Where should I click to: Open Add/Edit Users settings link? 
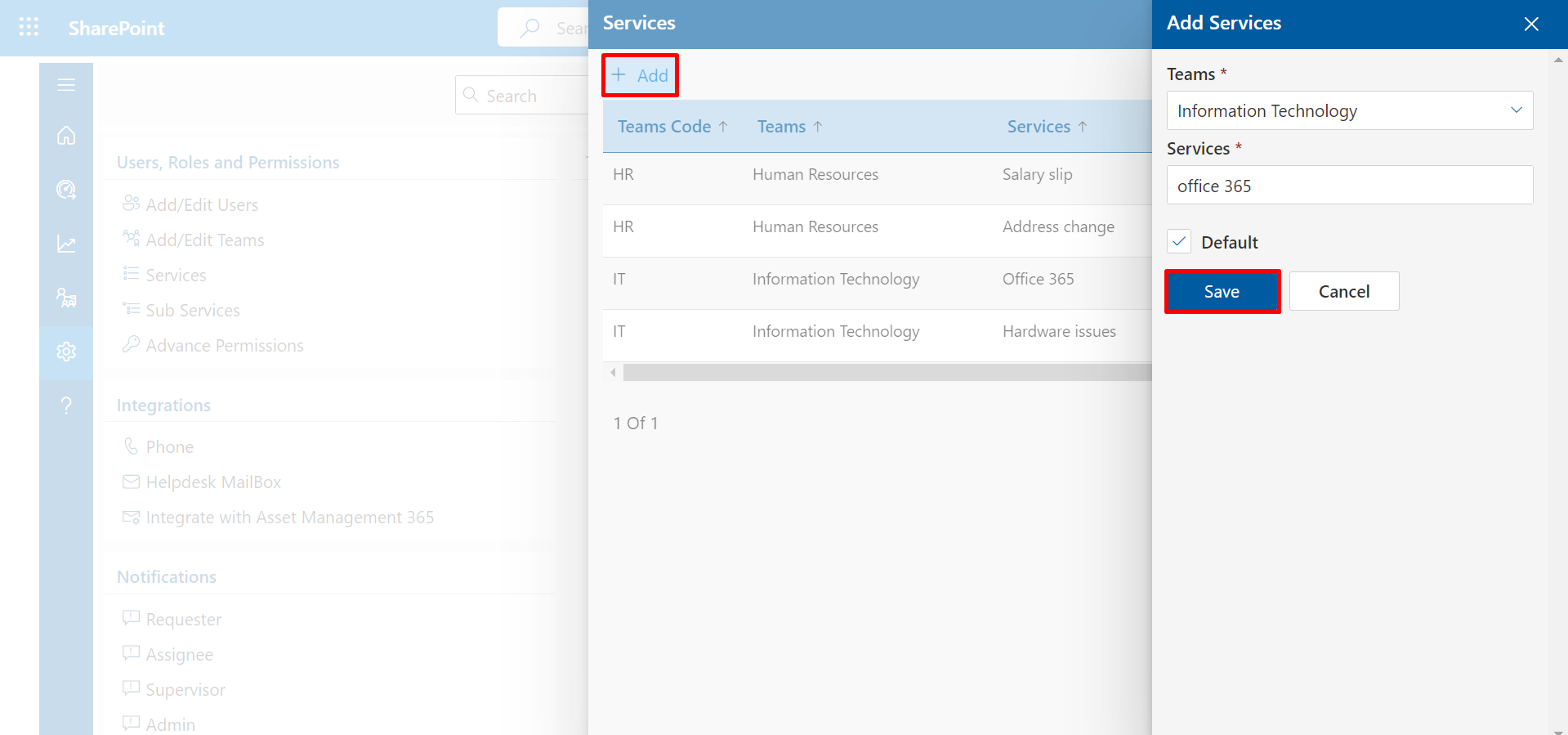pos(202,205)
